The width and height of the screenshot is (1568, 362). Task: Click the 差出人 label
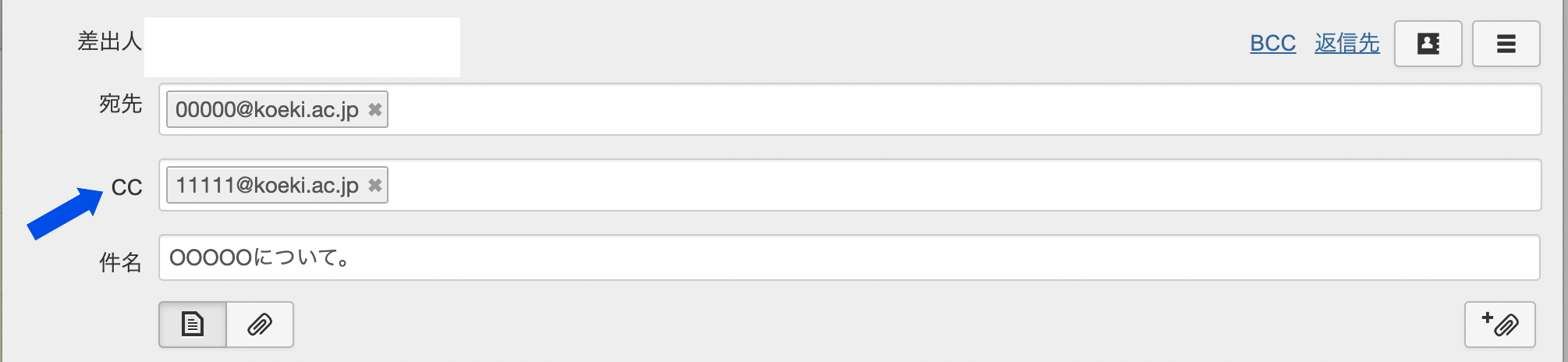pos(109,41)
